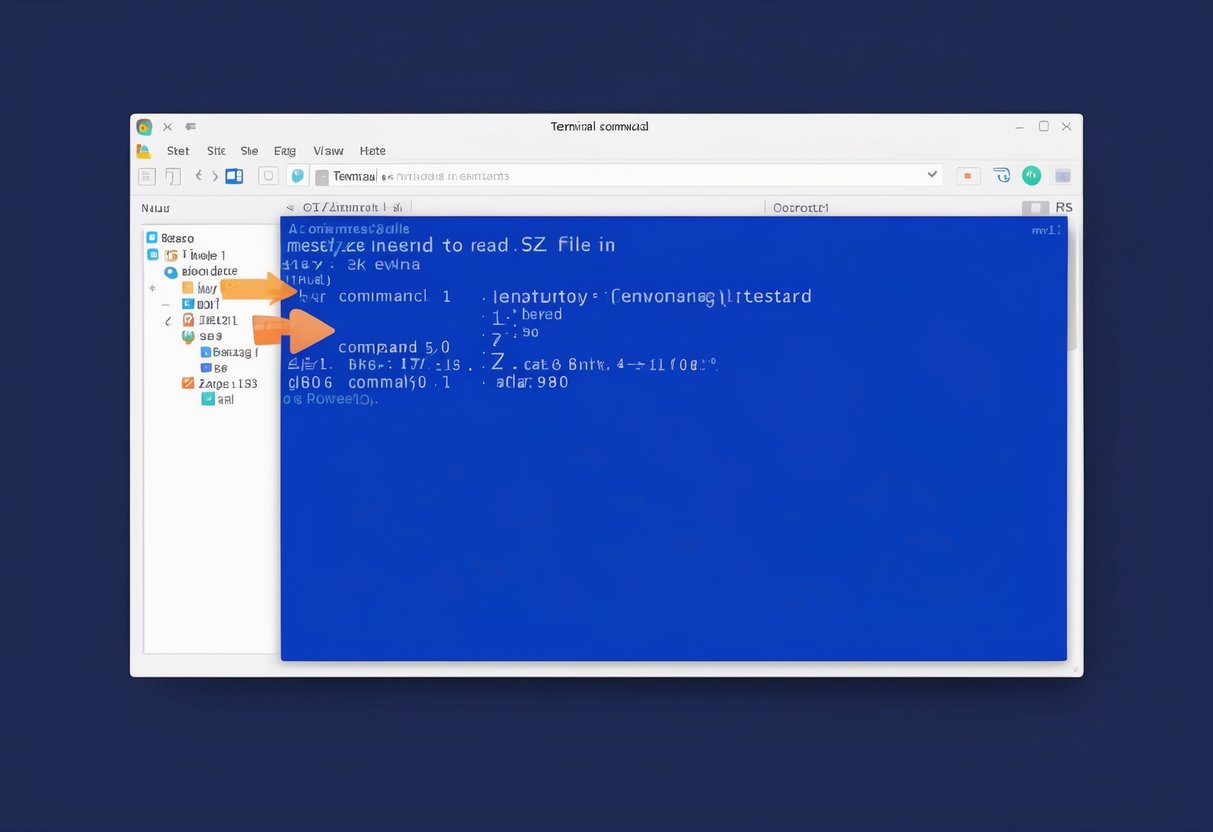Open the Eng menu in the menu bar
Viewport: 1213px width, 832px height.
pos(284,150)
